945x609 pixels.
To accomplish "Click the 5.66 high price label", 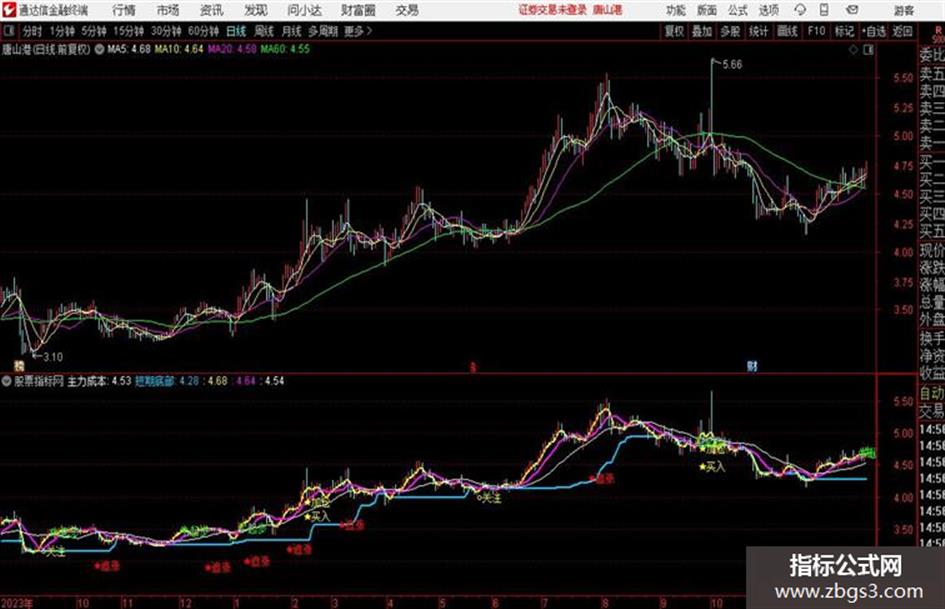I will point(732,65).
